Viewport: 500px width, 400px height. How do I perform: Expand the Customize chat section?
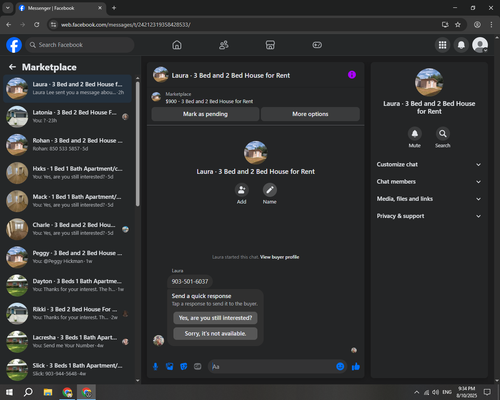click(x=429, y=164)
